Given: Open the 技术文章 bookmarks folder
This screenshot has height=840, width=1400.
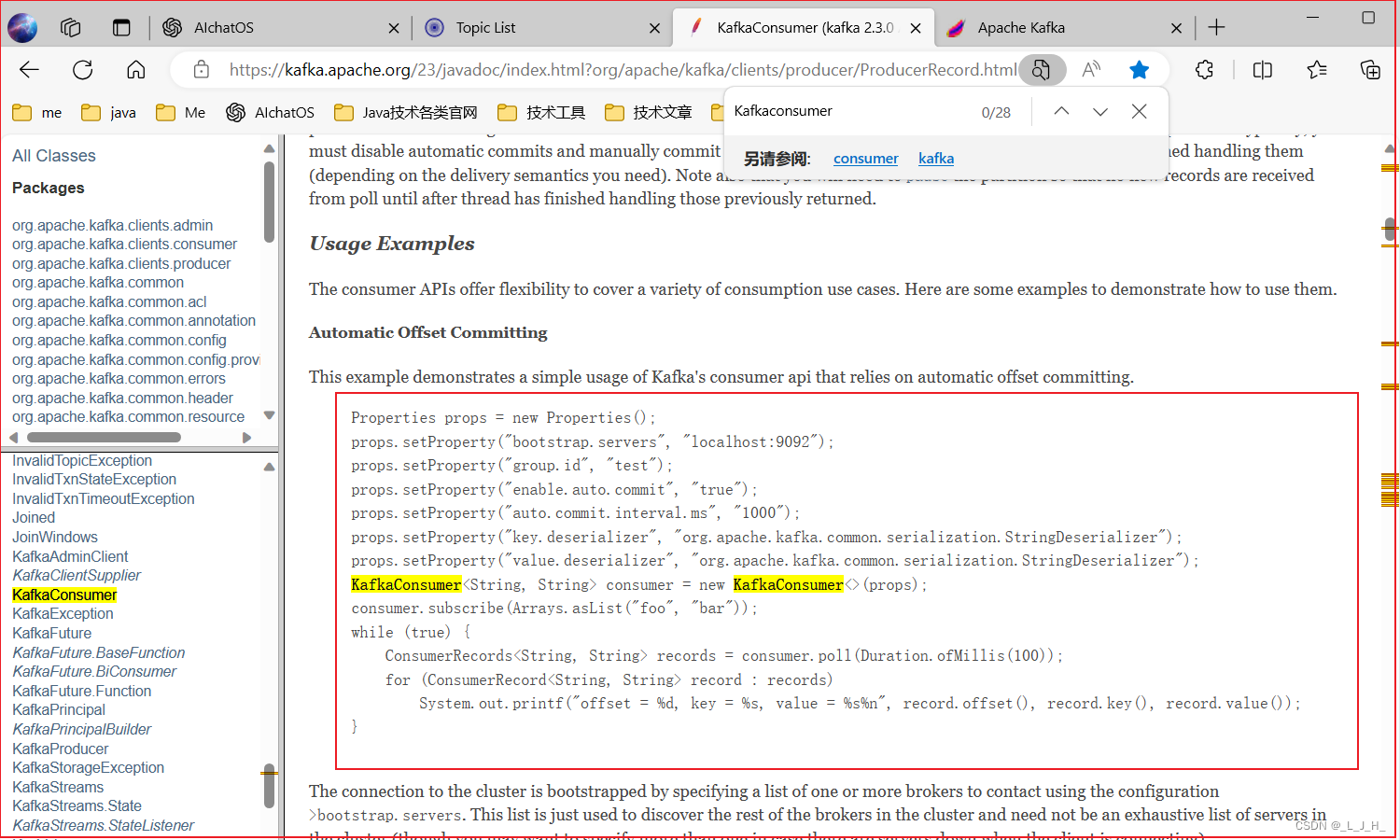Looking at the screenshot, I should click(649, 113).
